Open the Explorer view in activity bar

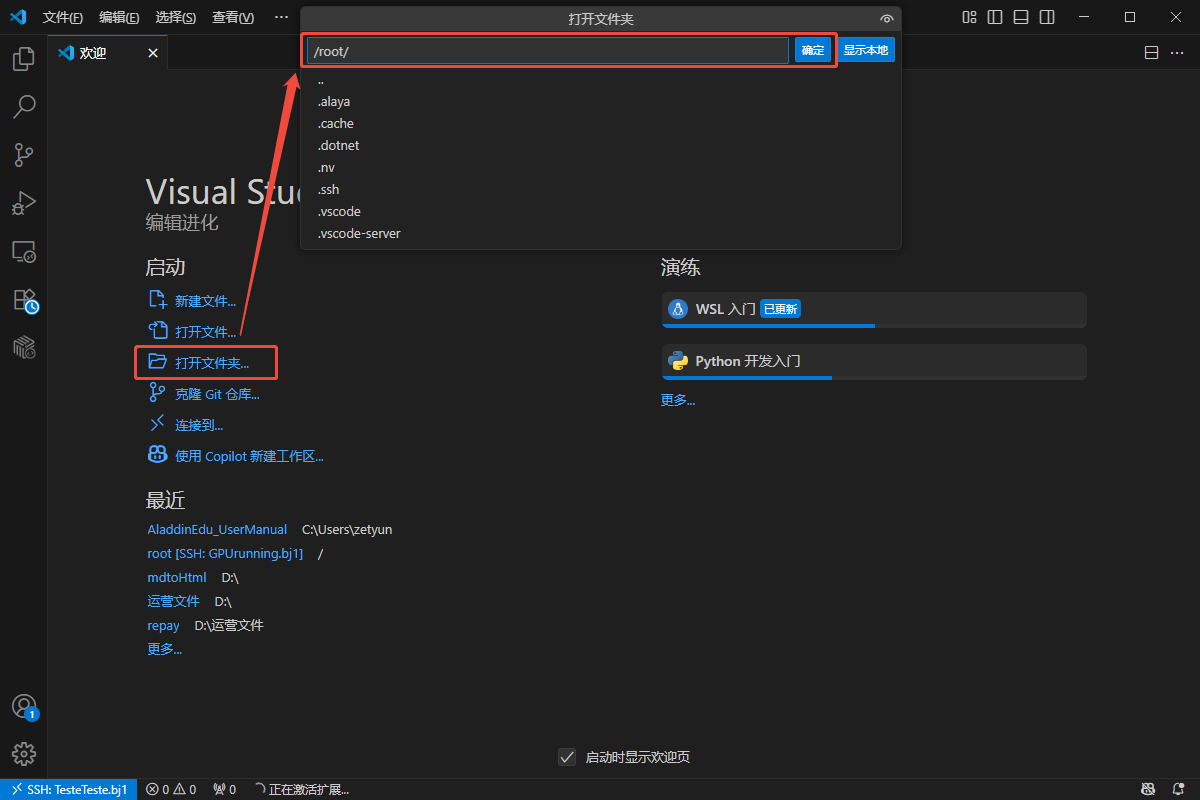[24, 59]
